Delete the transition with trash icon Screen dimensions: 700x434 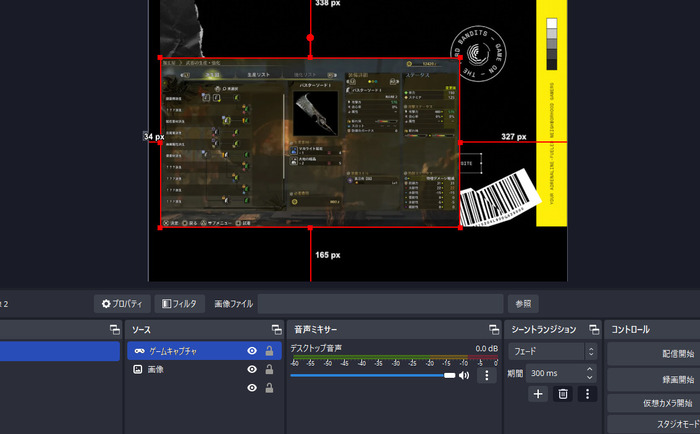click(x=563, y=394)
